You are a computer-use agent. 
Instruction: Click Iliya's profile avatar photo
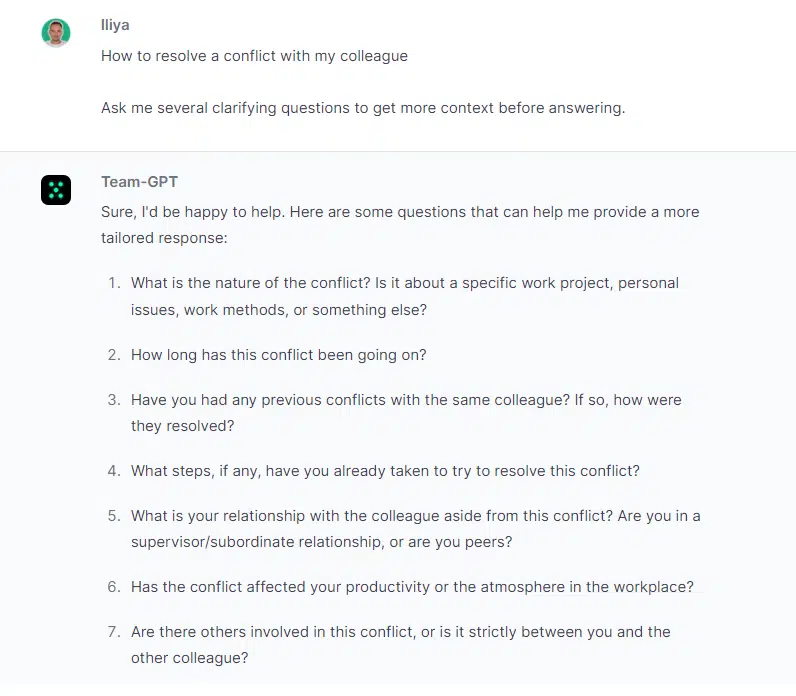56,33
